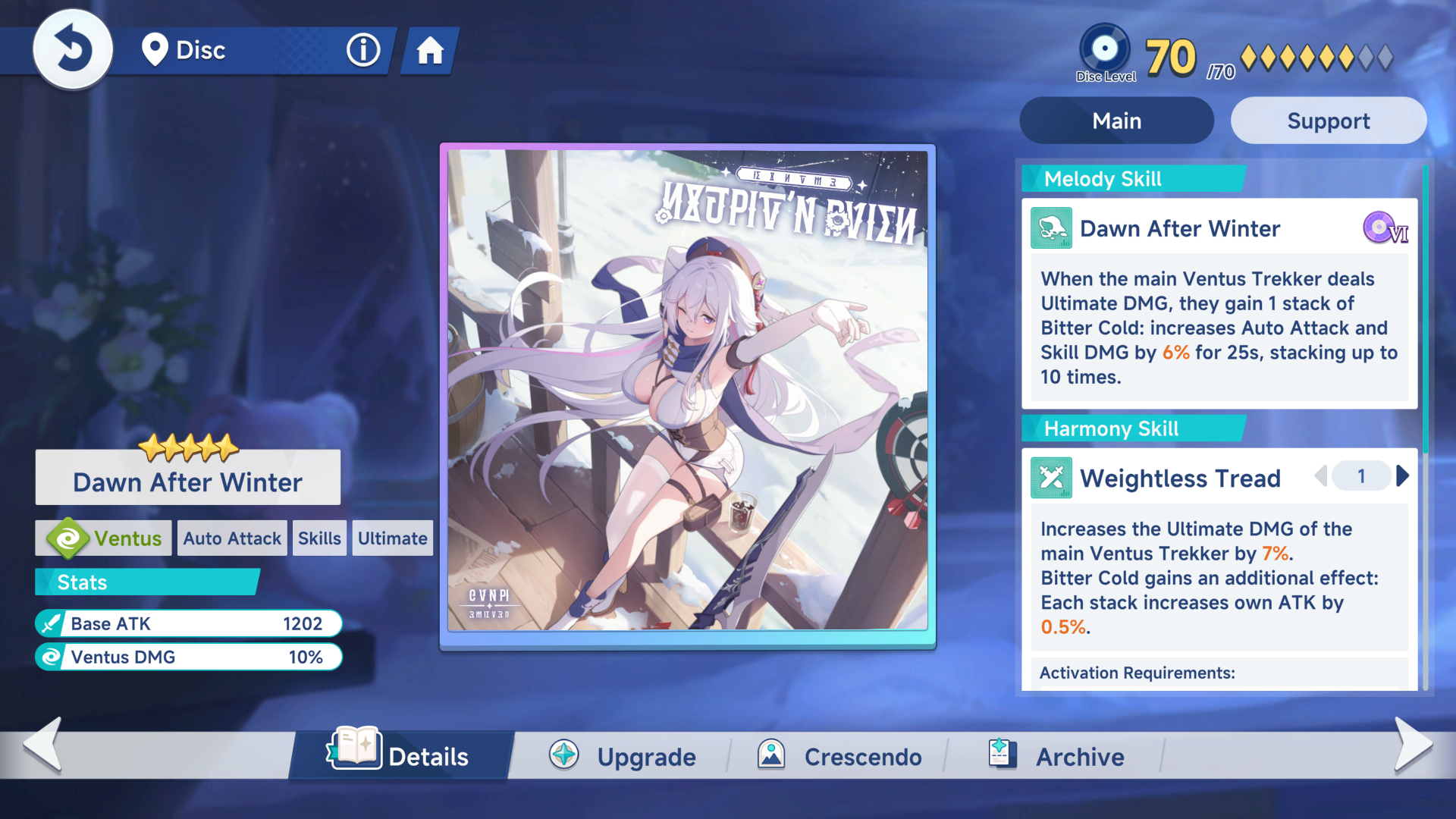This screenshot has width=1456, height=819.
Task: Go to next disc with right arrow
Action: pos(1413,745)
